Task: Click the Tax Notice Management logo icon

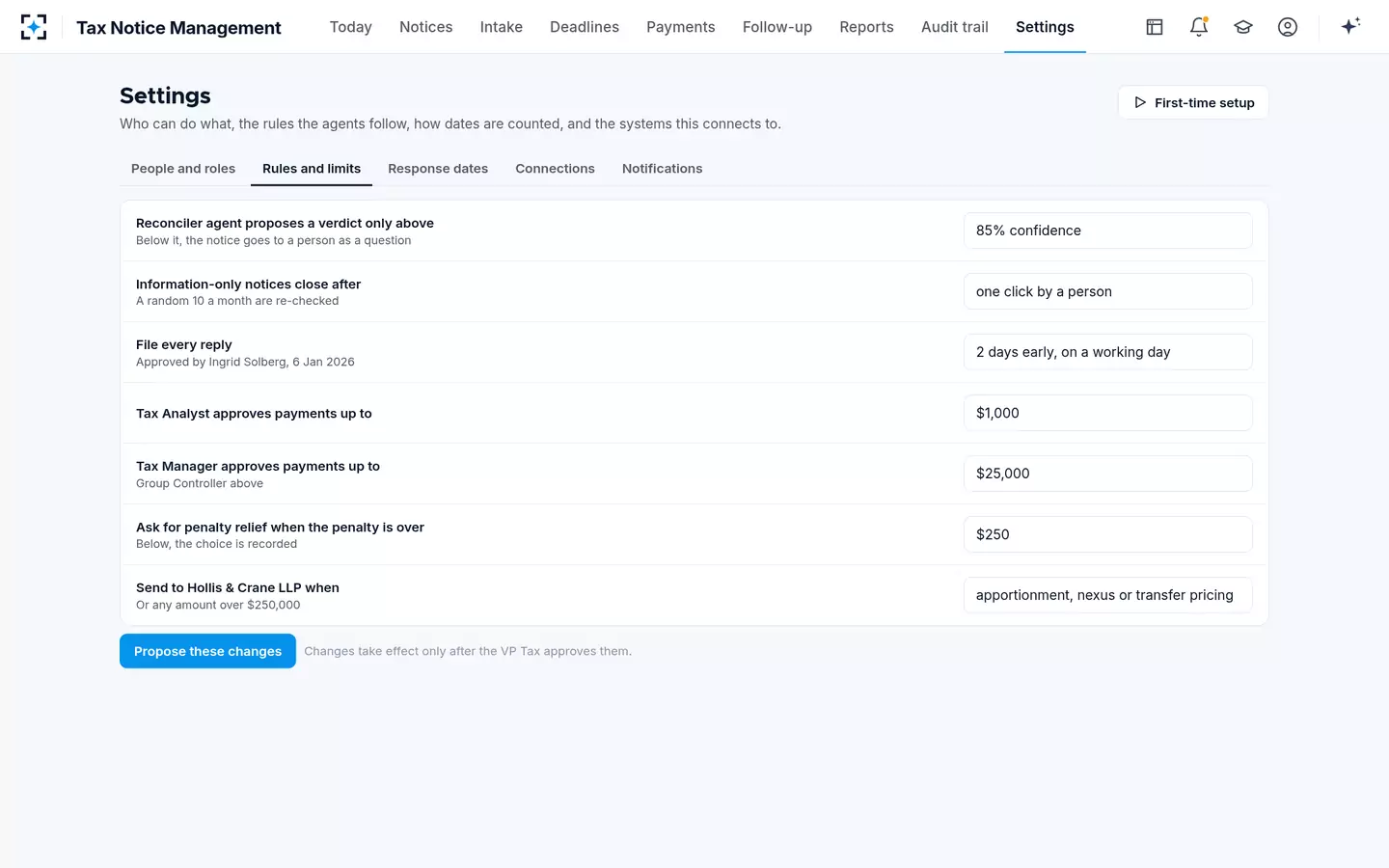Action: 34,27
